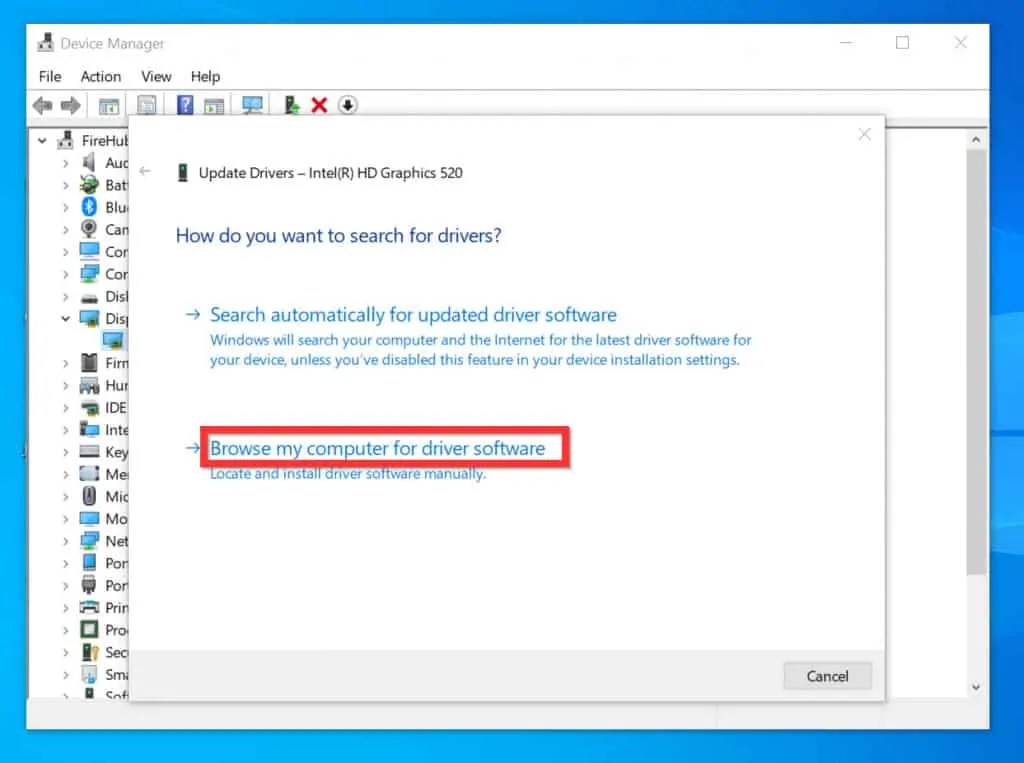Screen dimensions: 1024x763
Task: Open the View menu
Action: (x=156, y=76)
